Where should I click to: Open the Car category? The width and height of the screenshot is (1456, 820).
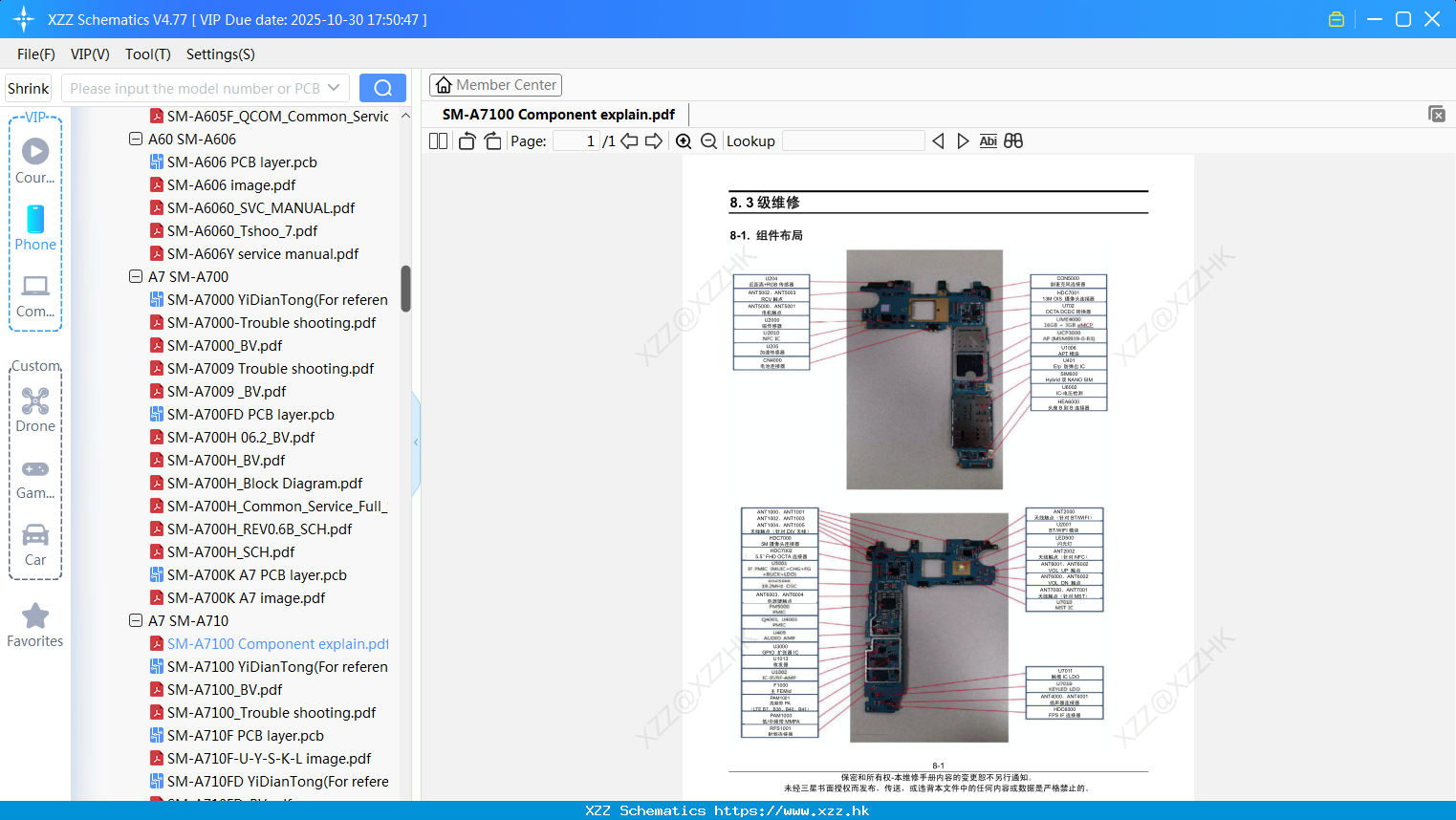tap(35, 545)
